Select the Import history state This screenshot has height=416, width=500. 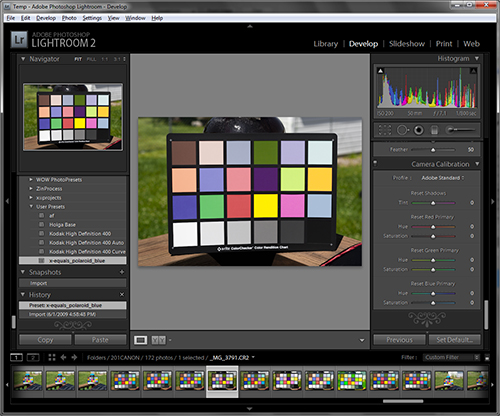73,314
